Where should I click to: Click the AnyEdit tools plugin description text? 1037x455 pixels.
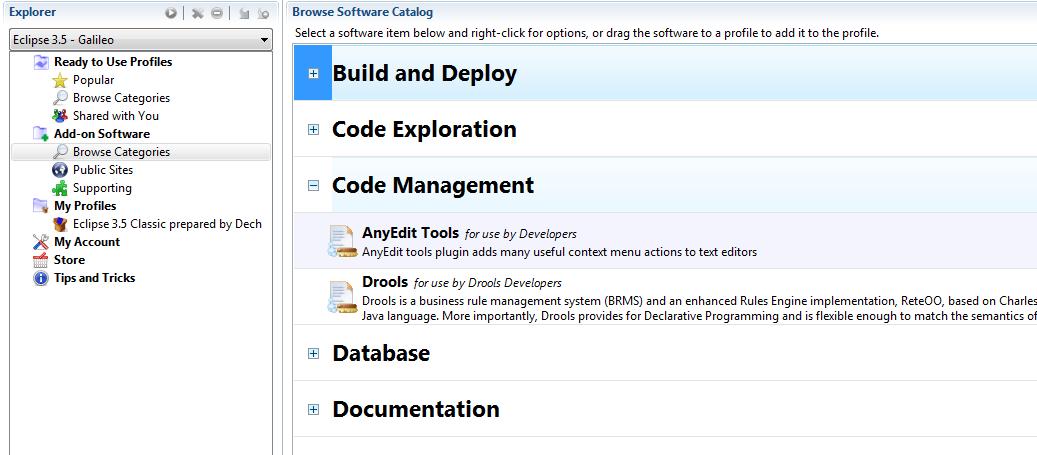point(560,252)
